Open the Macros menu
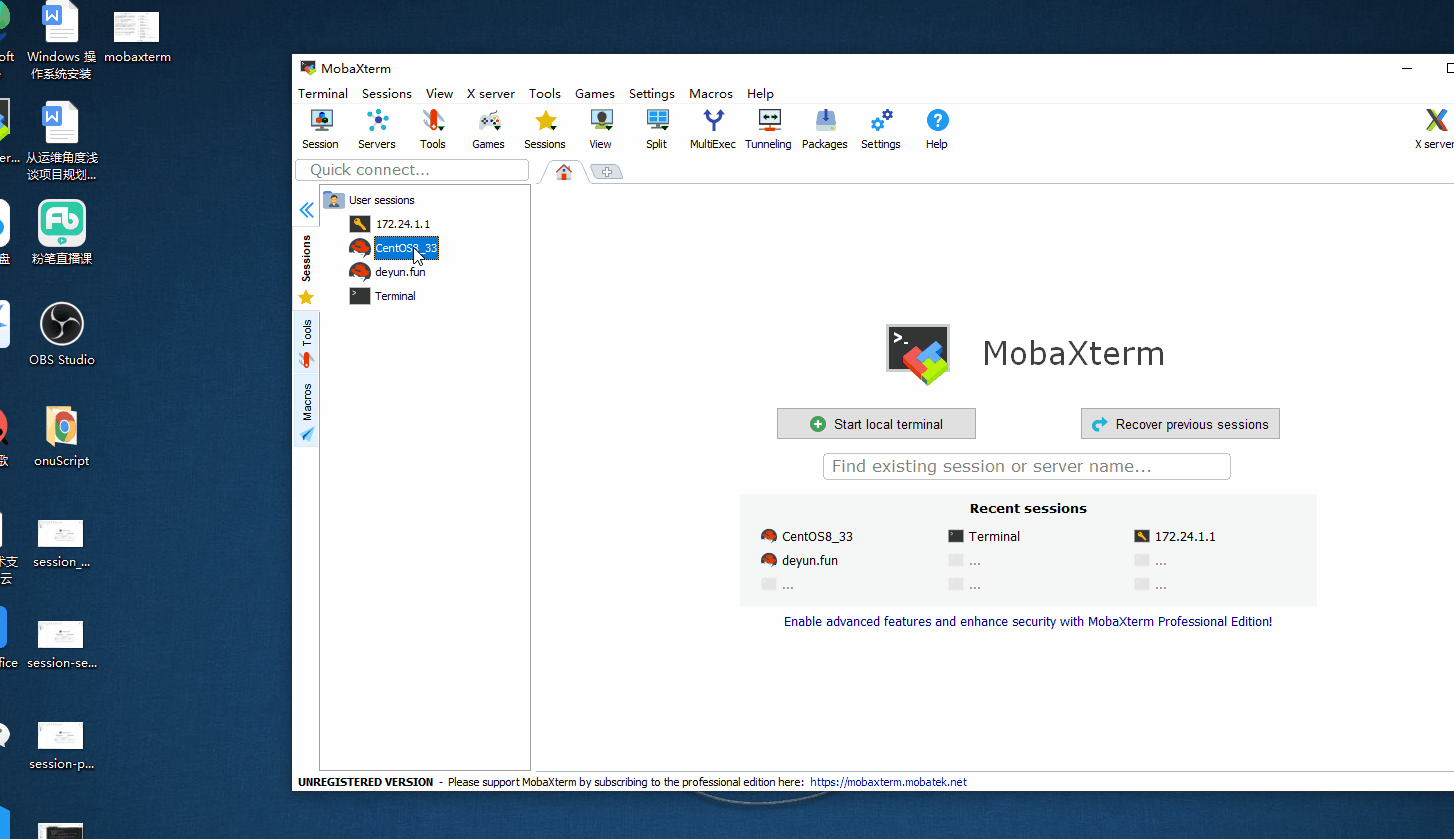Image resolution: width=1454 pixels, height=839 pixels. (711, 93)
